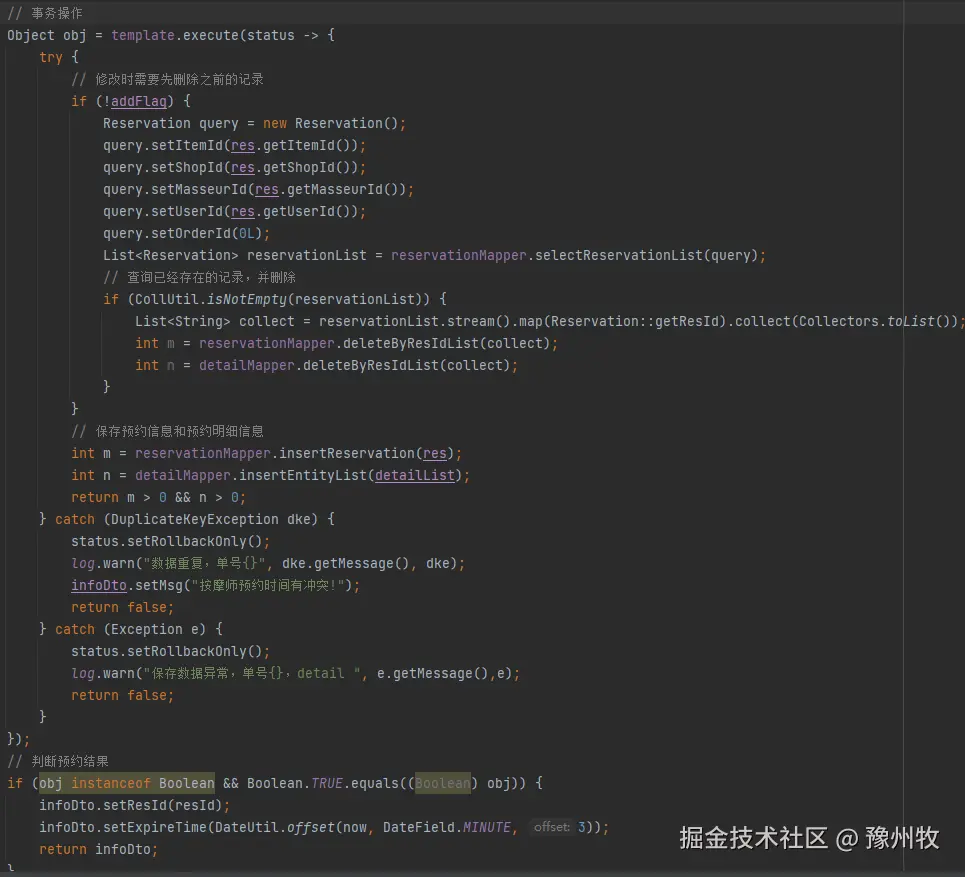Click the comment "// 查询已经存在的记录，并删除"
965x877 pixels.
(199, 278)
